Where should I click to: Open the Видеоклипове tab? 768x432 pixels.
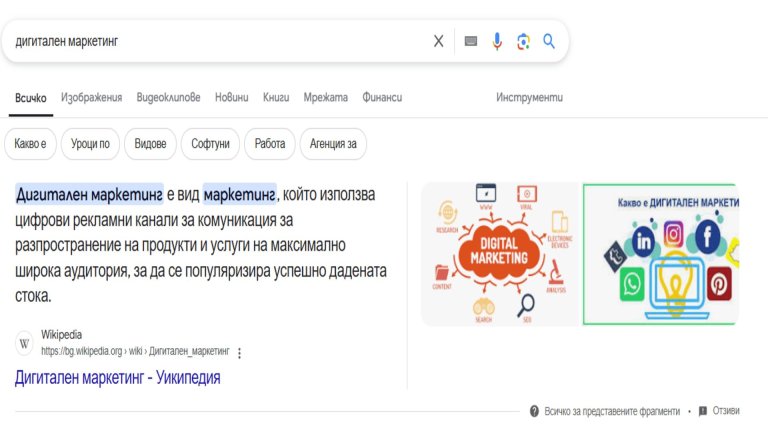point(168,97)
